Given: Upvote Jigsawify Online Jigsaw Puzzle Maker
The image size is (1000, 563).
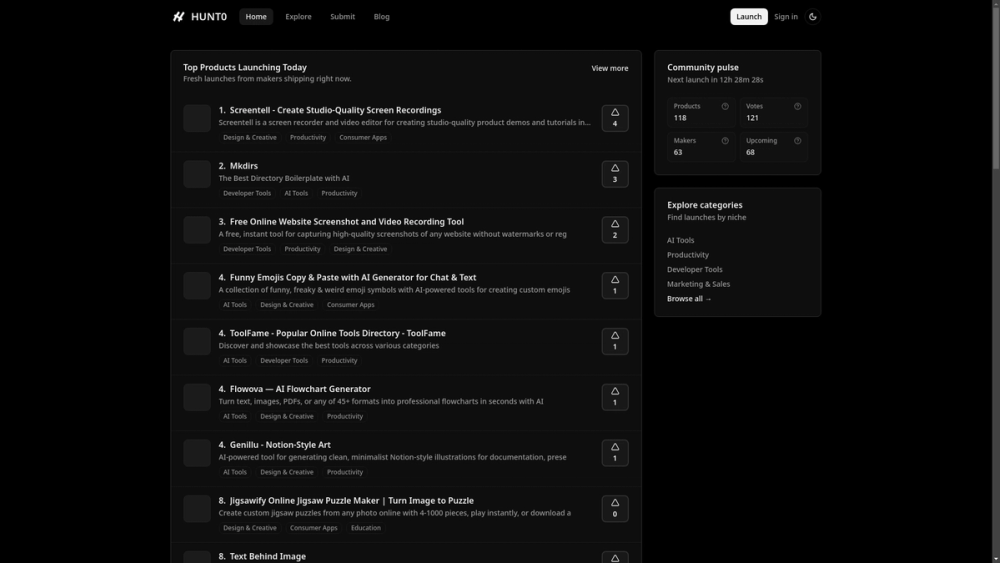Looking at the screenshot, I should point(615,509).
